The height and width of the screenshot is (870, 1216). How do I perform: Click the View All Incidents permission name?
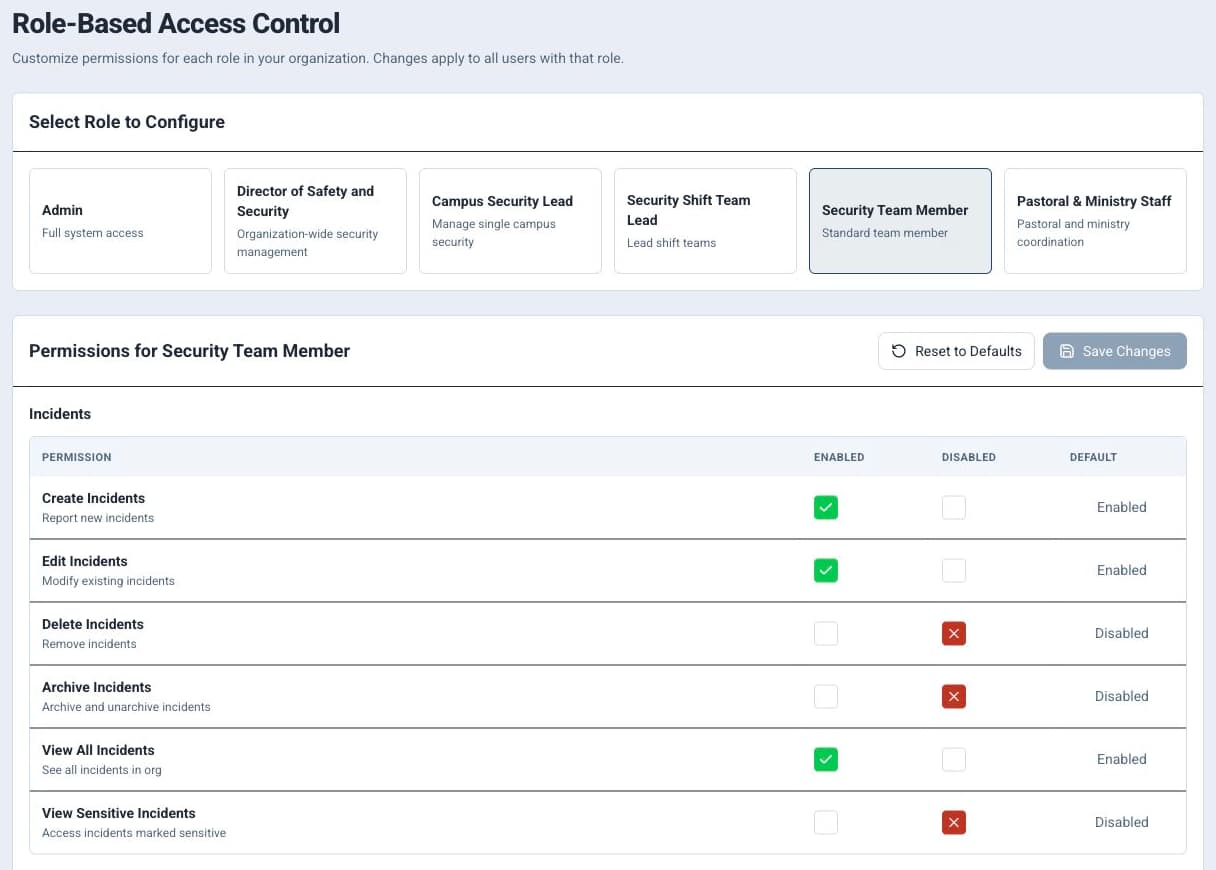pos(98,750)
